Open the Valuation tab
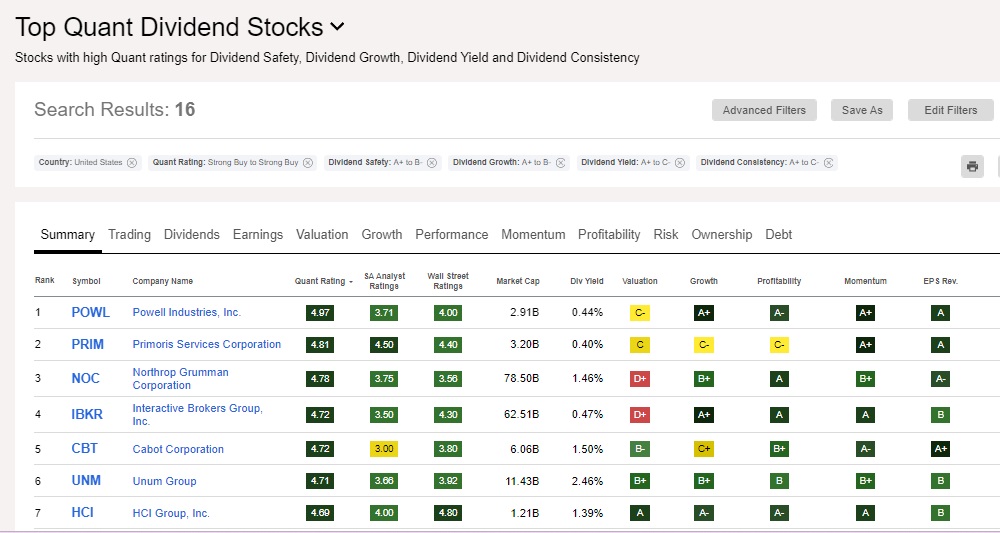This screenshot has height=533, width=1000. [322, 235]
